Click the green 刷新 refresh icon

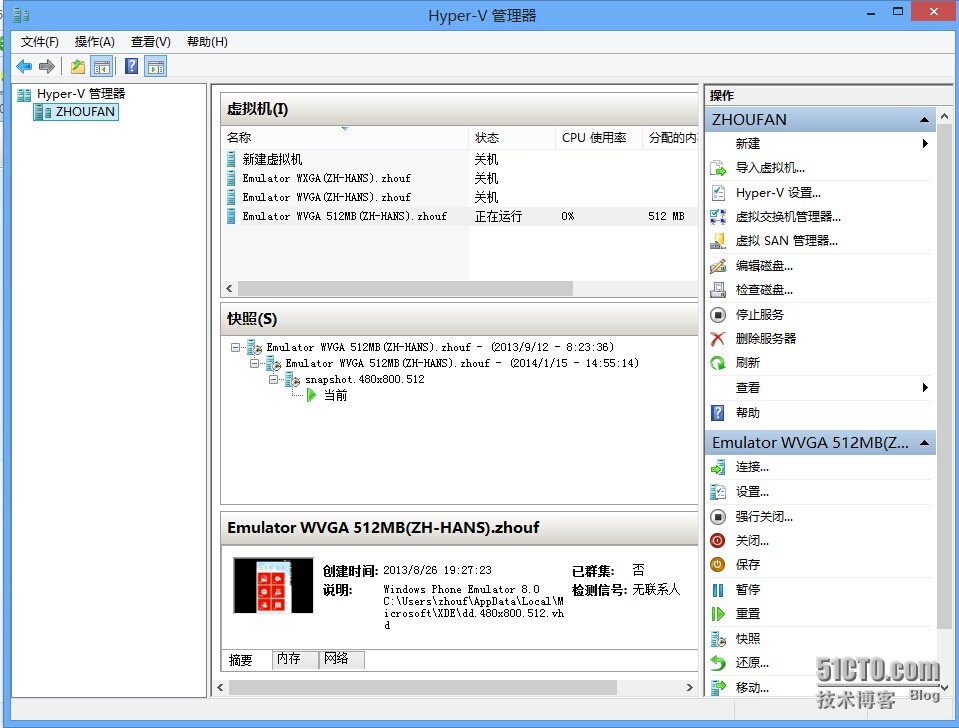[717, 363]
